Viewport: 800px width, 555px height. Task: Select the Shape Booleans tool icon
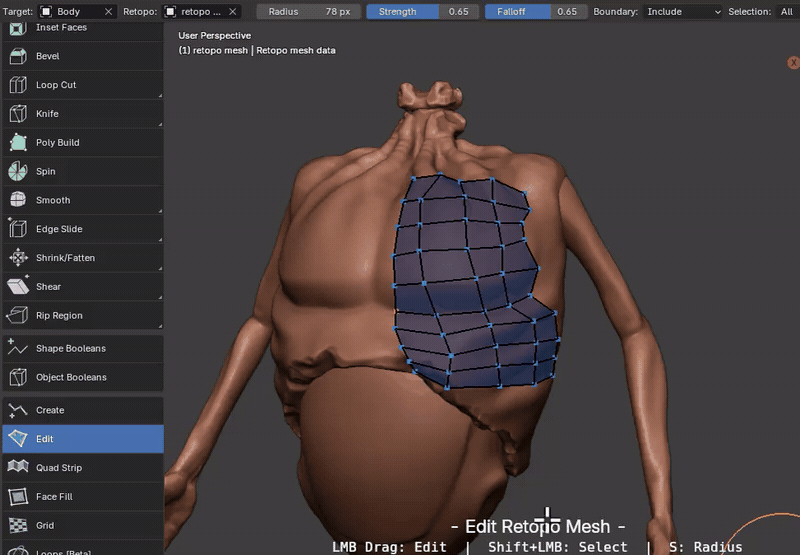[x=18, y=348]
